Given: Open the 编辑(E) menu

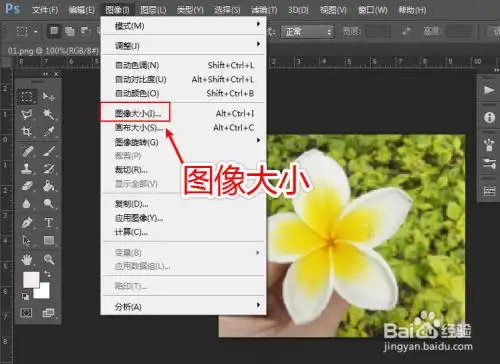Looking at the screenshot, I should (81, 10).
